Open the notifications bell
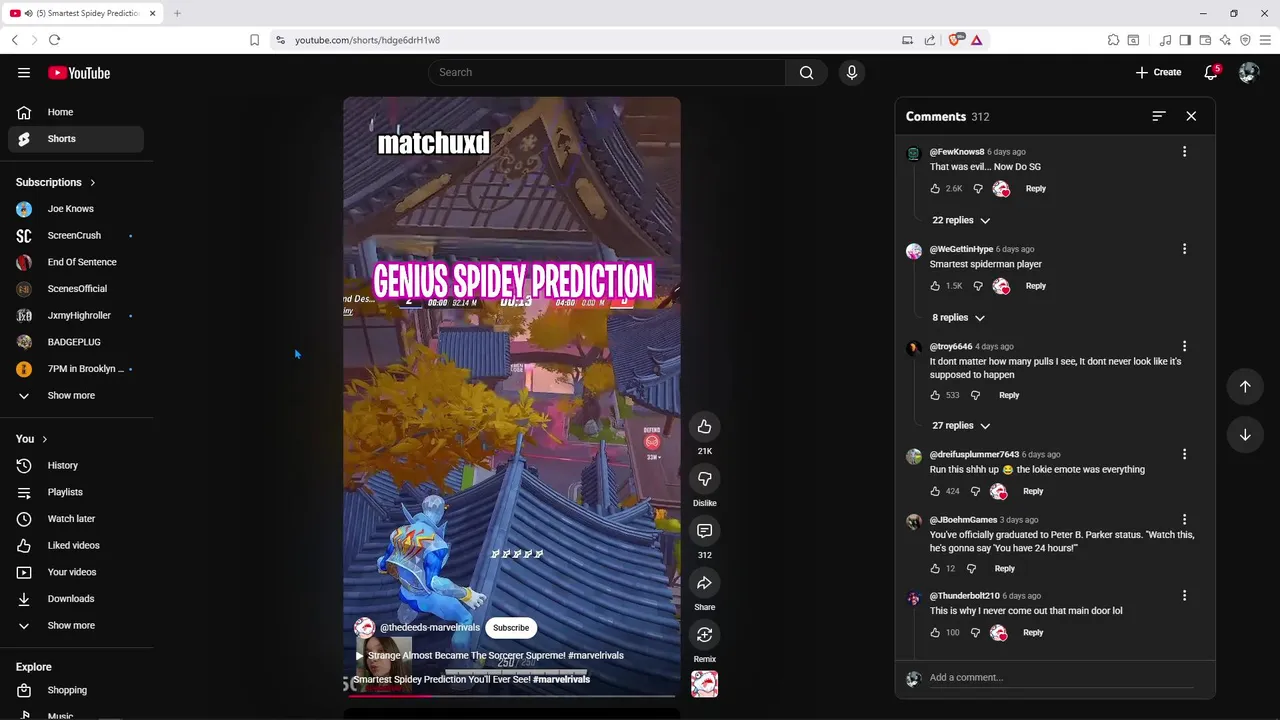Screen dimensions: 1280x720 1211,72
